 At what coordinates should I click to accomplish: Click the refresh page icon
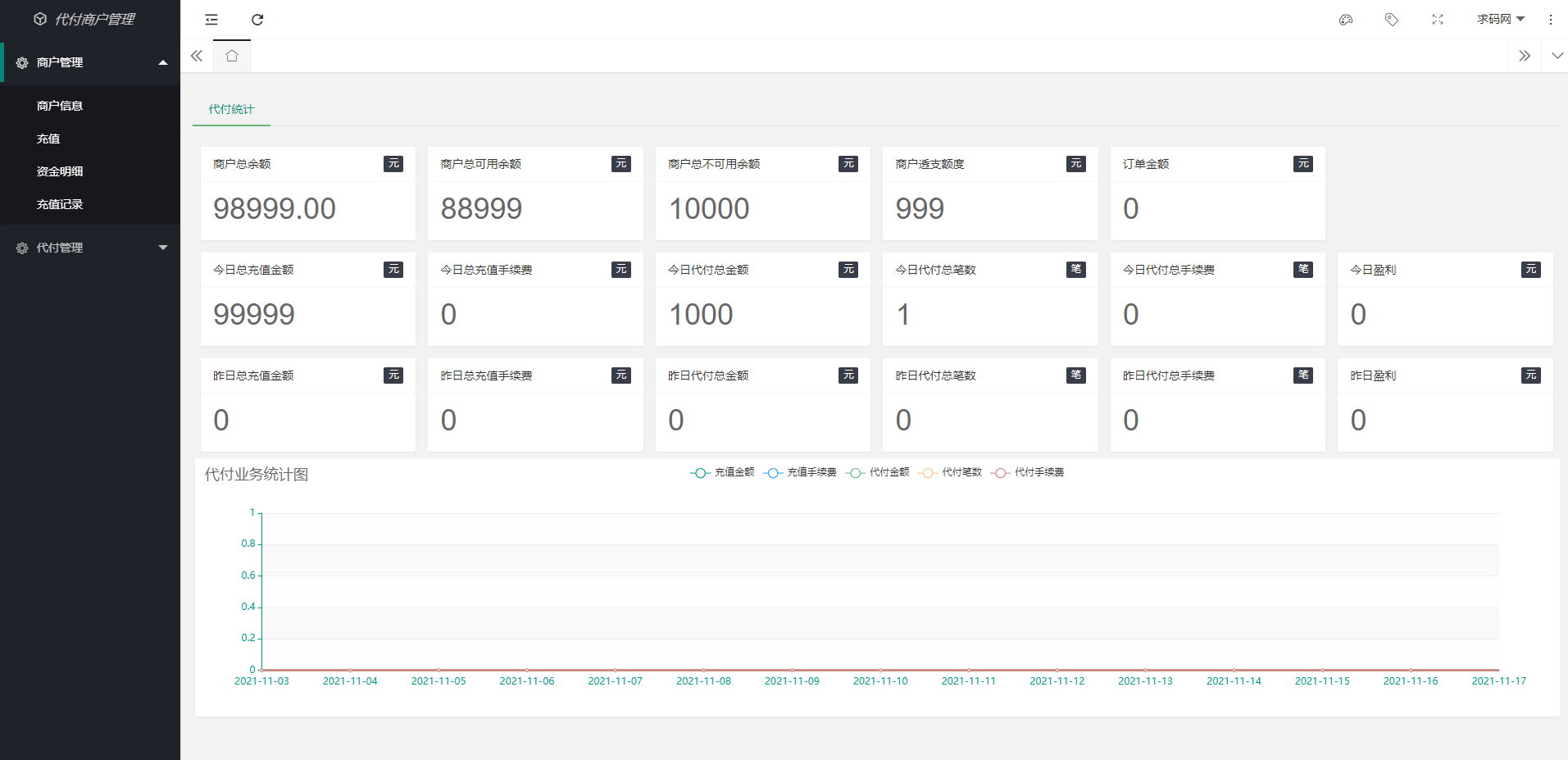tap(257, 20)
